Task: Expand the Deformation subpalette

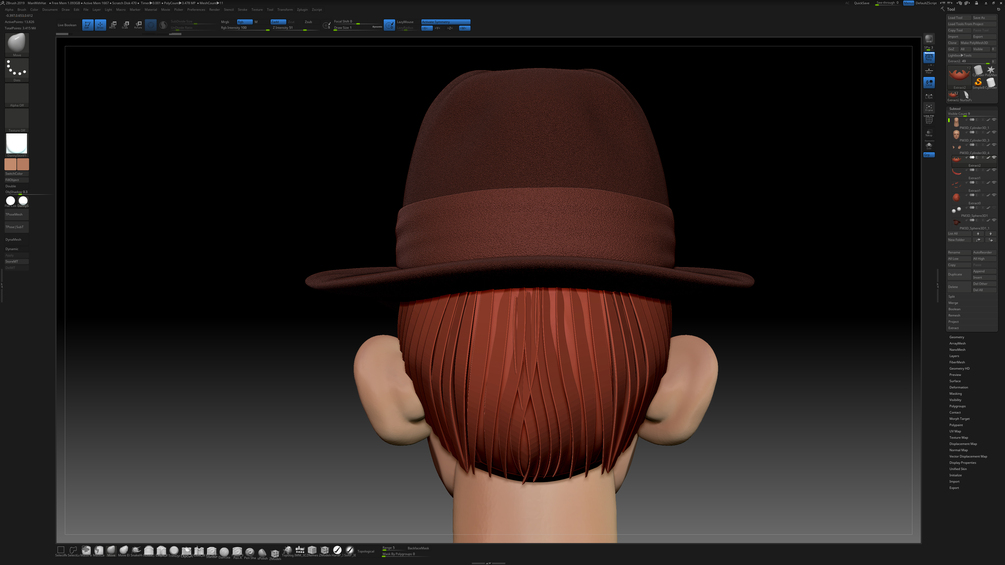Action: tap(959, 387)
